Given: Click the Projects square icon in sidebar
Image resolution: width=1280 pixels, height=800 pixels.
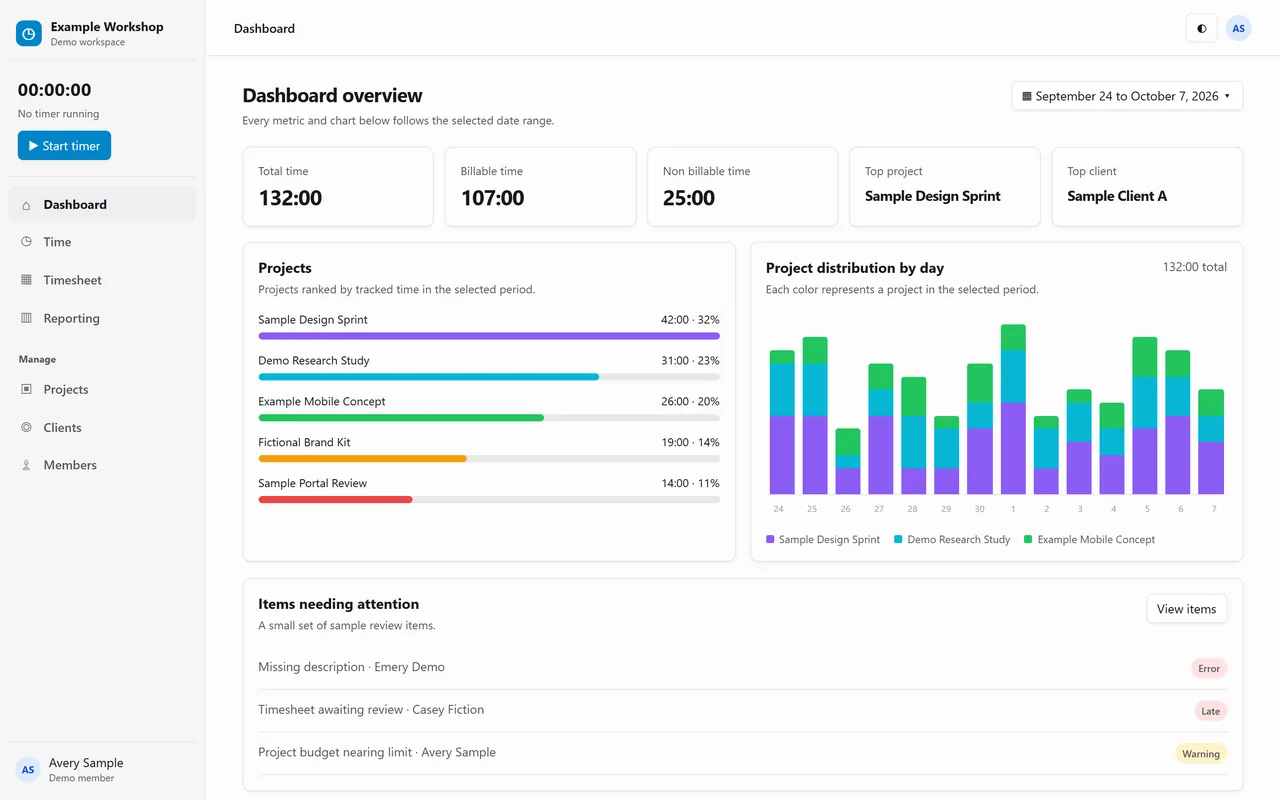Looking at the screenshot, I should pyautogui.click(x=26, y=389).
